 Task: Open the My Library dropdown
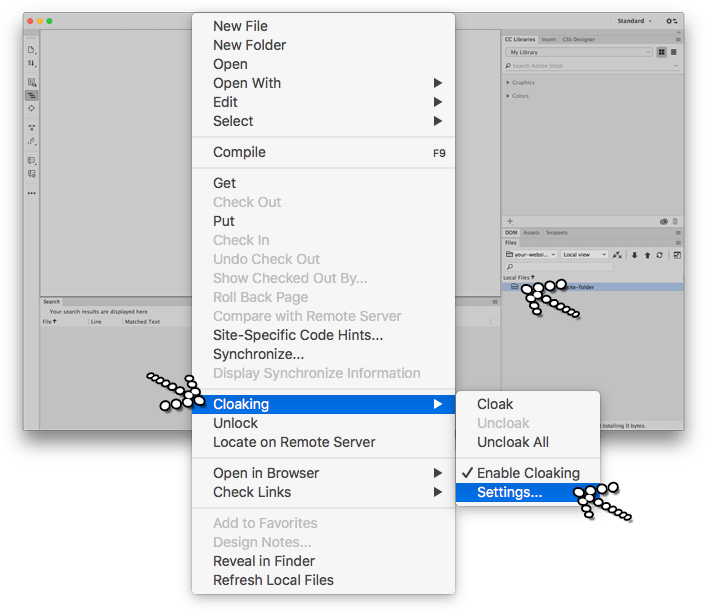[579, 52]
